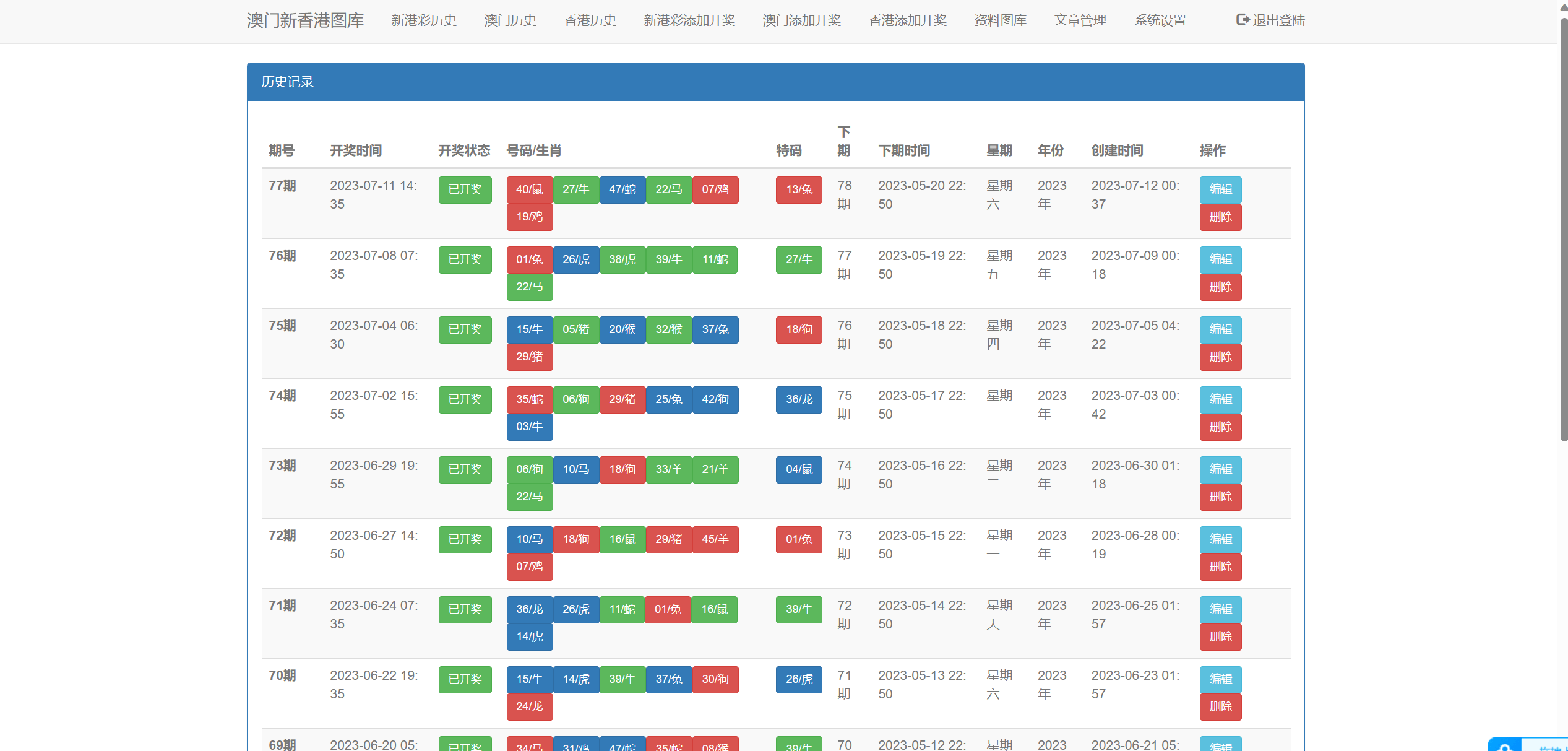Delete the 77期 record
This screenshot has width=1568, height=751.
point(1220,217)
